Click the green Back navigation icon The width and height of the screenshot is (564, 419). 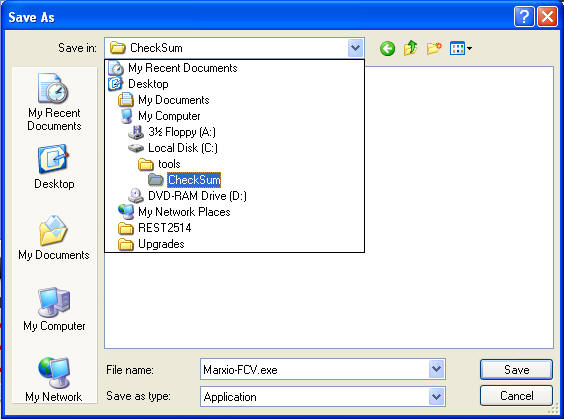[387, 48]
